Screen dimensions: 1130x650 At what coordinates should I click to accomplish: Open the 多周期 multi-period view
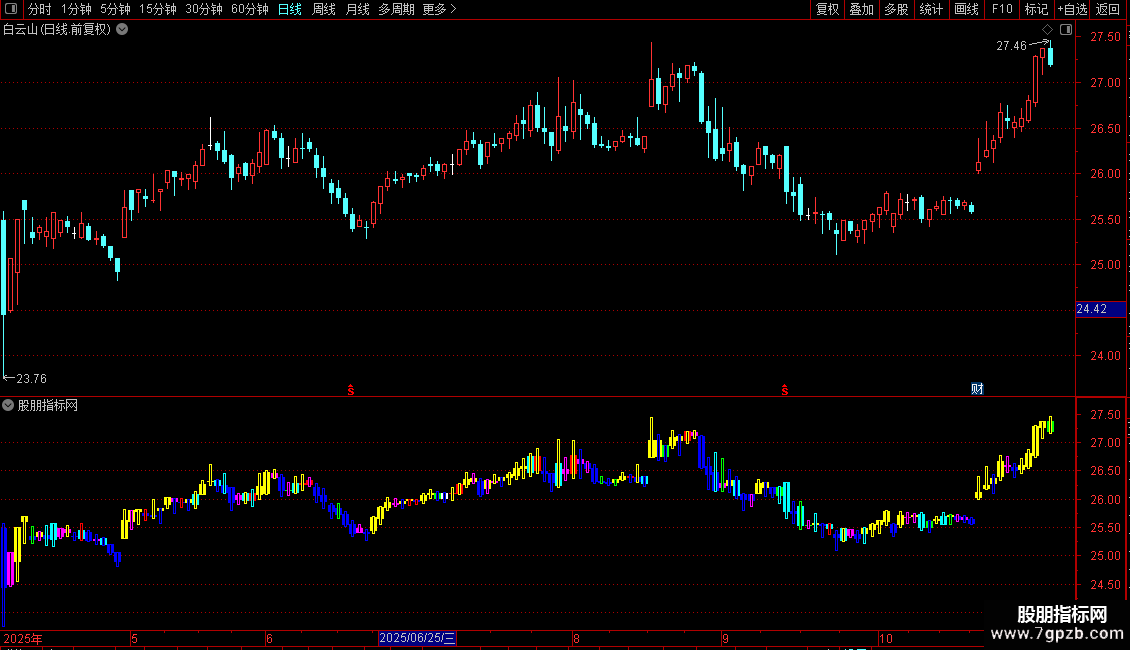coord(396,9)
